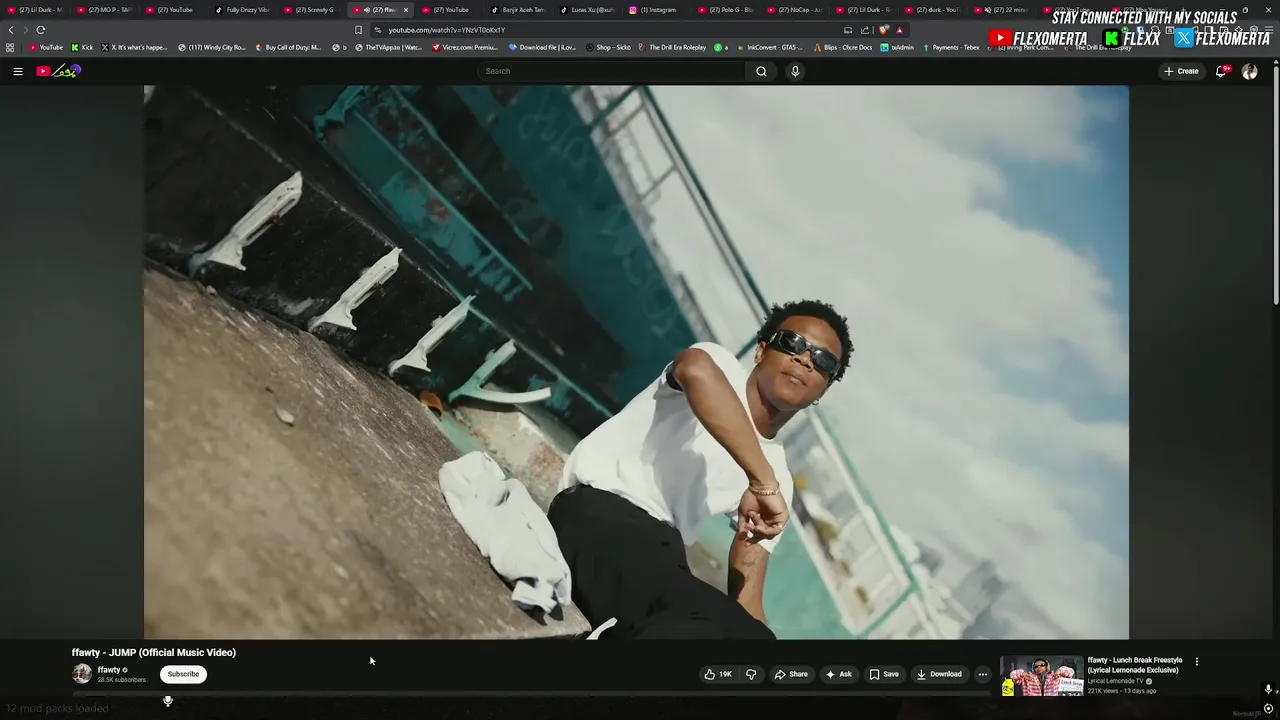Save the video to a playlist
The image size is (1280, 720).
884,674
